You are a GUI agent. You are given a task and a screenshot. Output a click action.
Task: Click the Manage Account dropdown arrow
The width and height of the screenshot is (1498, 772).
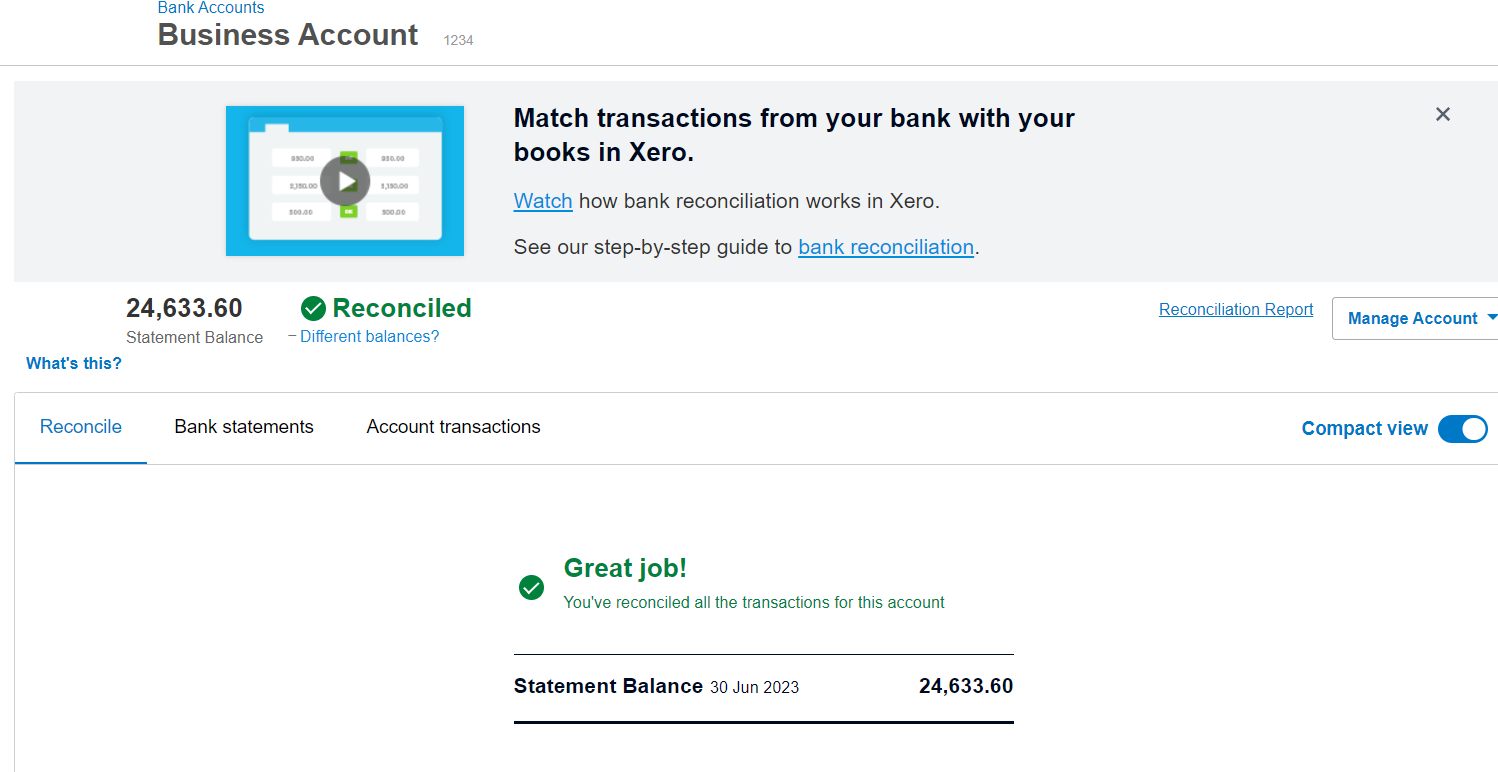click(x=1492, y=318)
